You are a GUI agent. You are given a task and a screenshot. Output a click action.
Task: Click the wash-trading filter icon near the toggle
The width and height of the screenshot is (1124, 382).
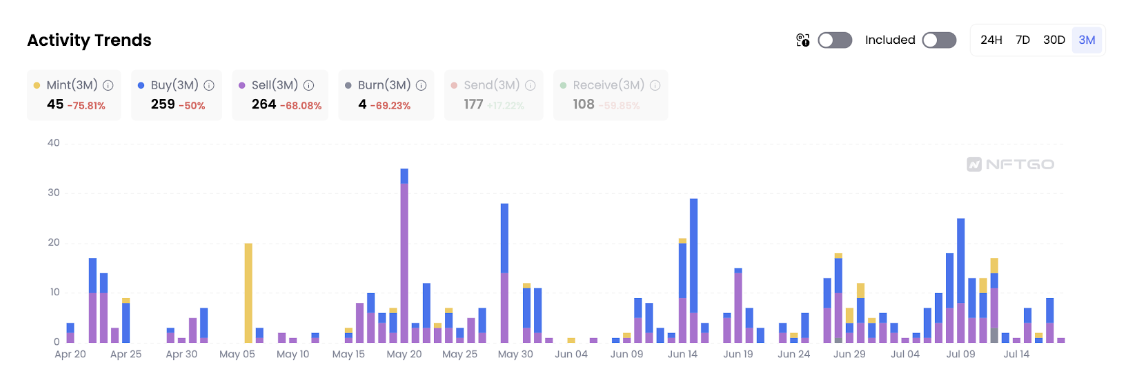(x=803, y=40)
